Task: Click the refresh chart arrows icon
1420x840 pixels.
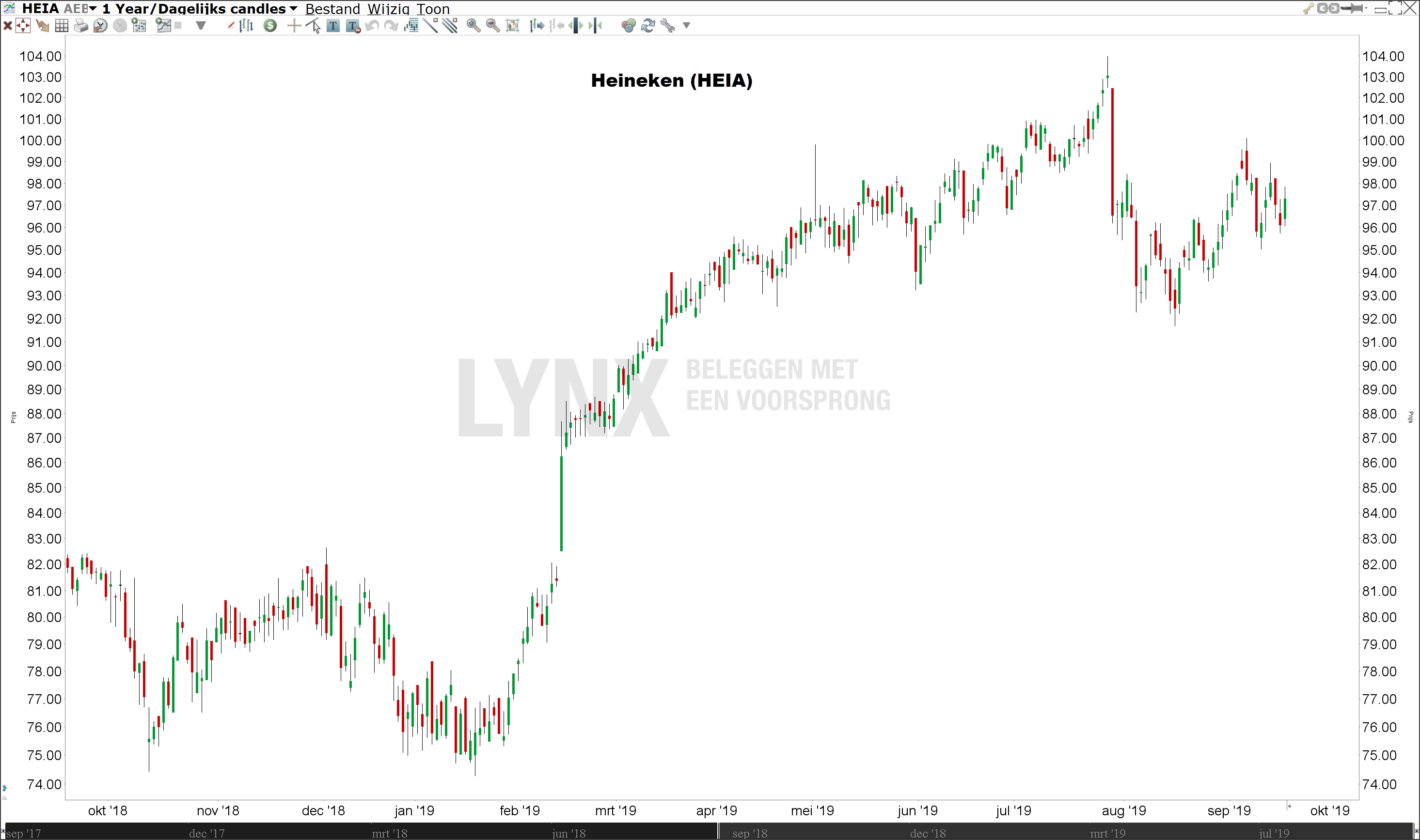Action: point(648,26)
